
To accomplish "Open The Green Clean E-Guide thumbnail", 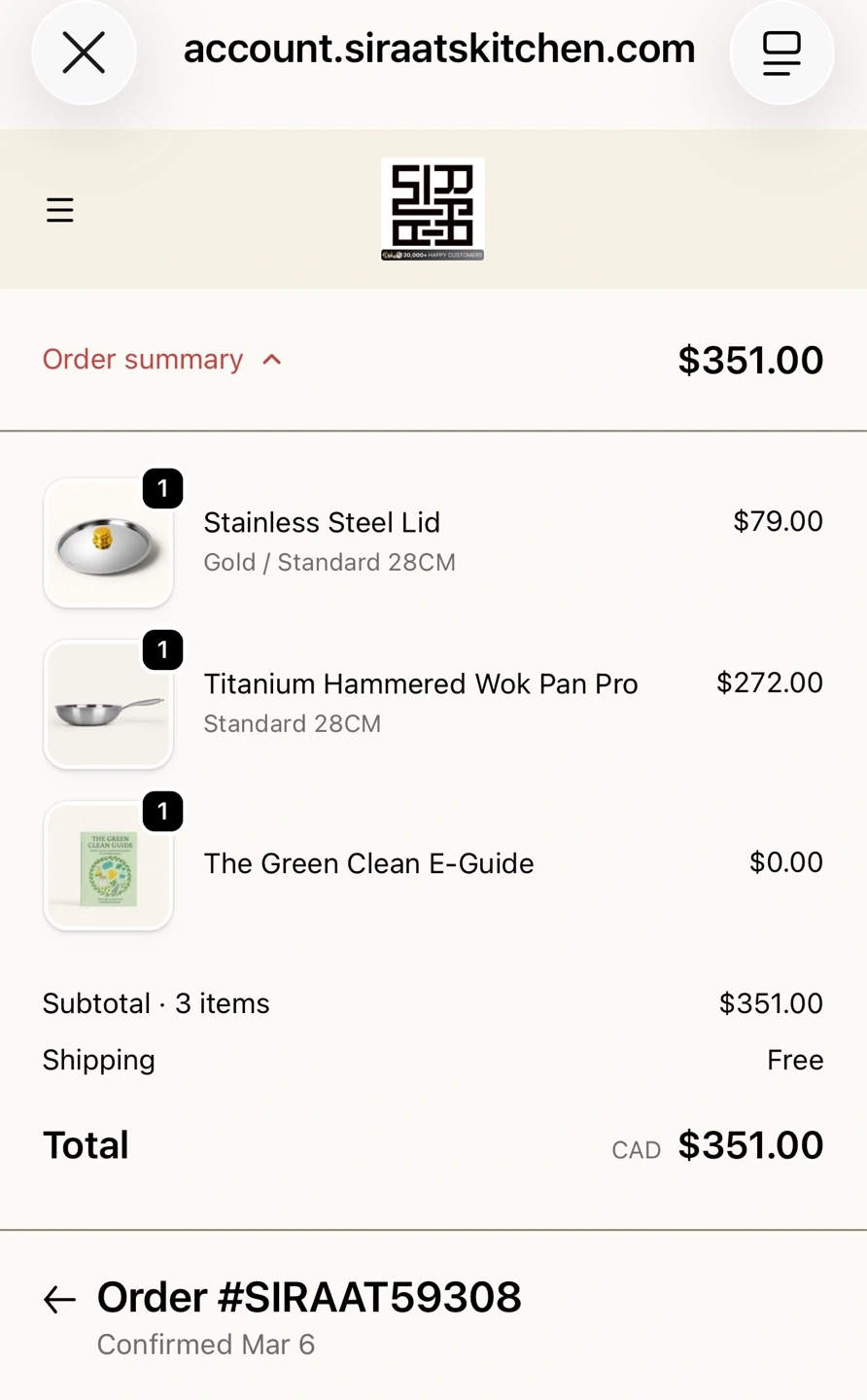I will pyautogui.click(x=108, y=867).
